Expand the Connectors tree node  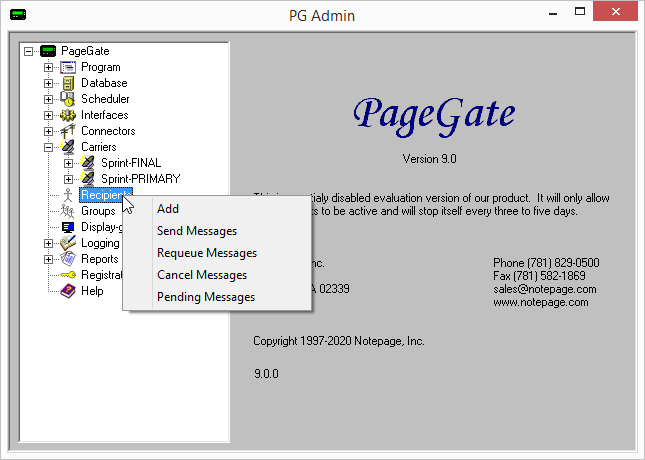point(48,132)
